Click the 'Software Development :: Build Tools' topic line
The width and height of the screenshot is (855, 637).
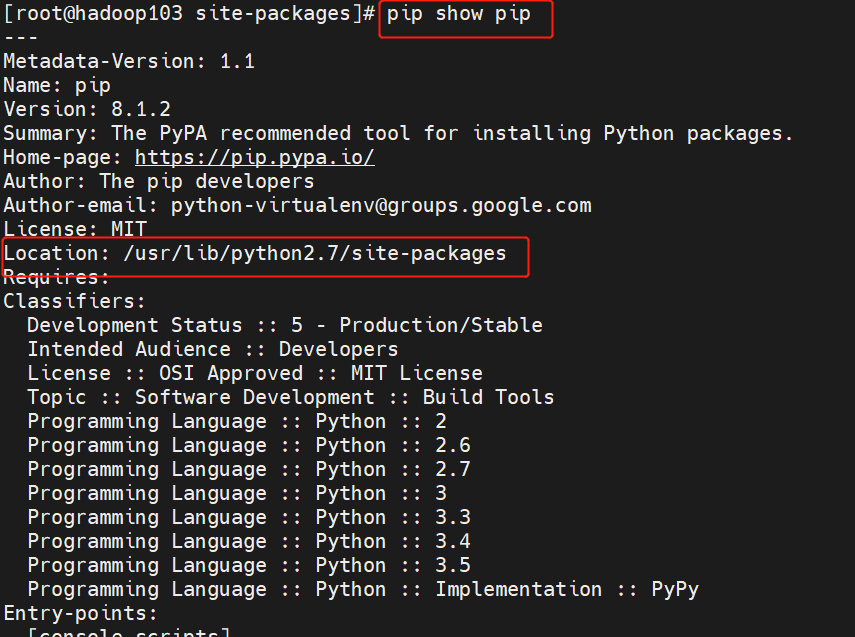coord(291,397)
